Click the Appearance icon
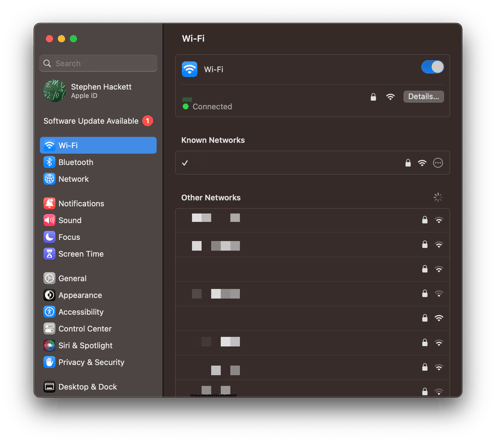 [x=49, y=295]
